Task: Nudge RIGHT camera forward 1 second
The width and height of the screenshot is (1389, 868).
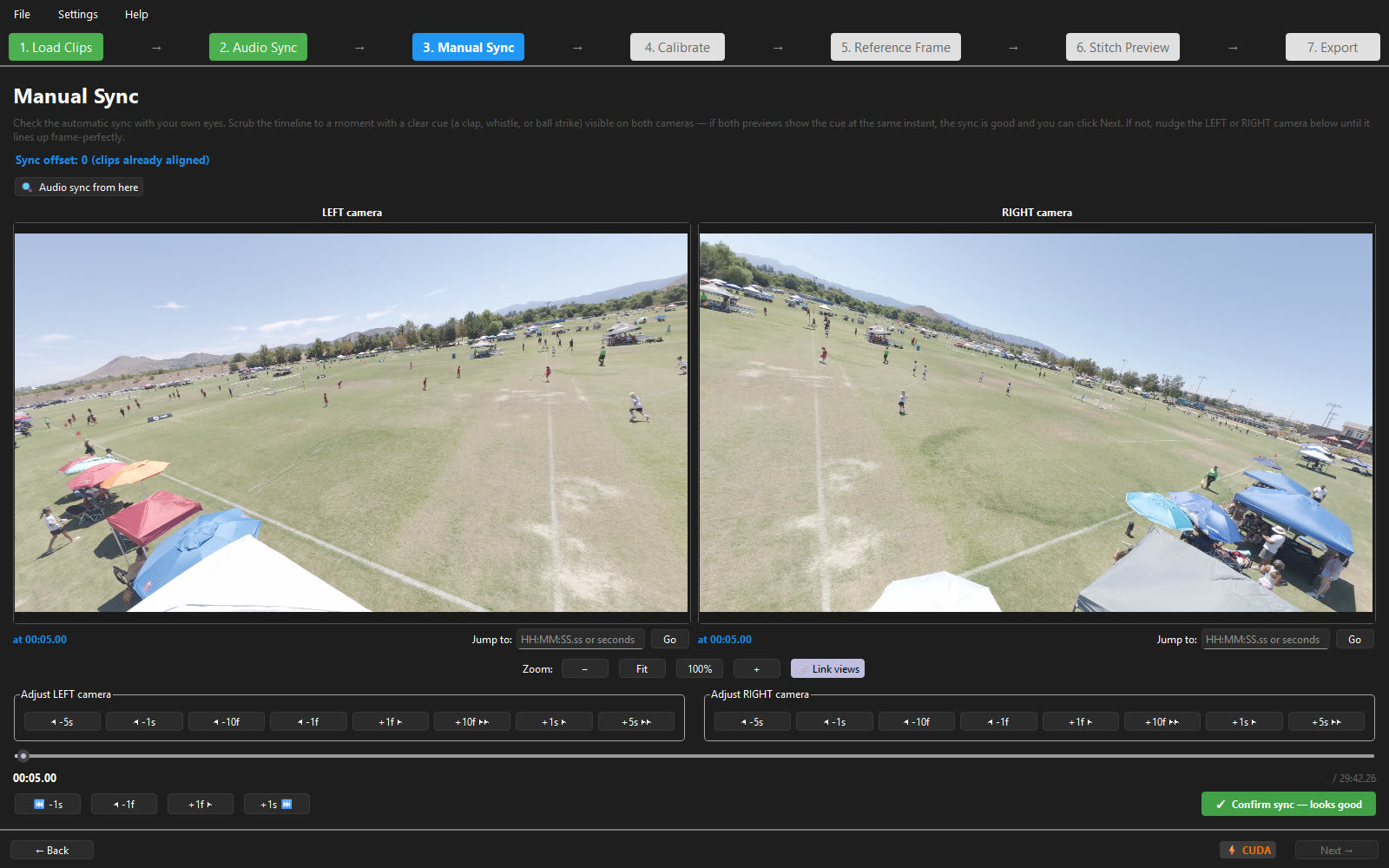Action: (1244, 721)
